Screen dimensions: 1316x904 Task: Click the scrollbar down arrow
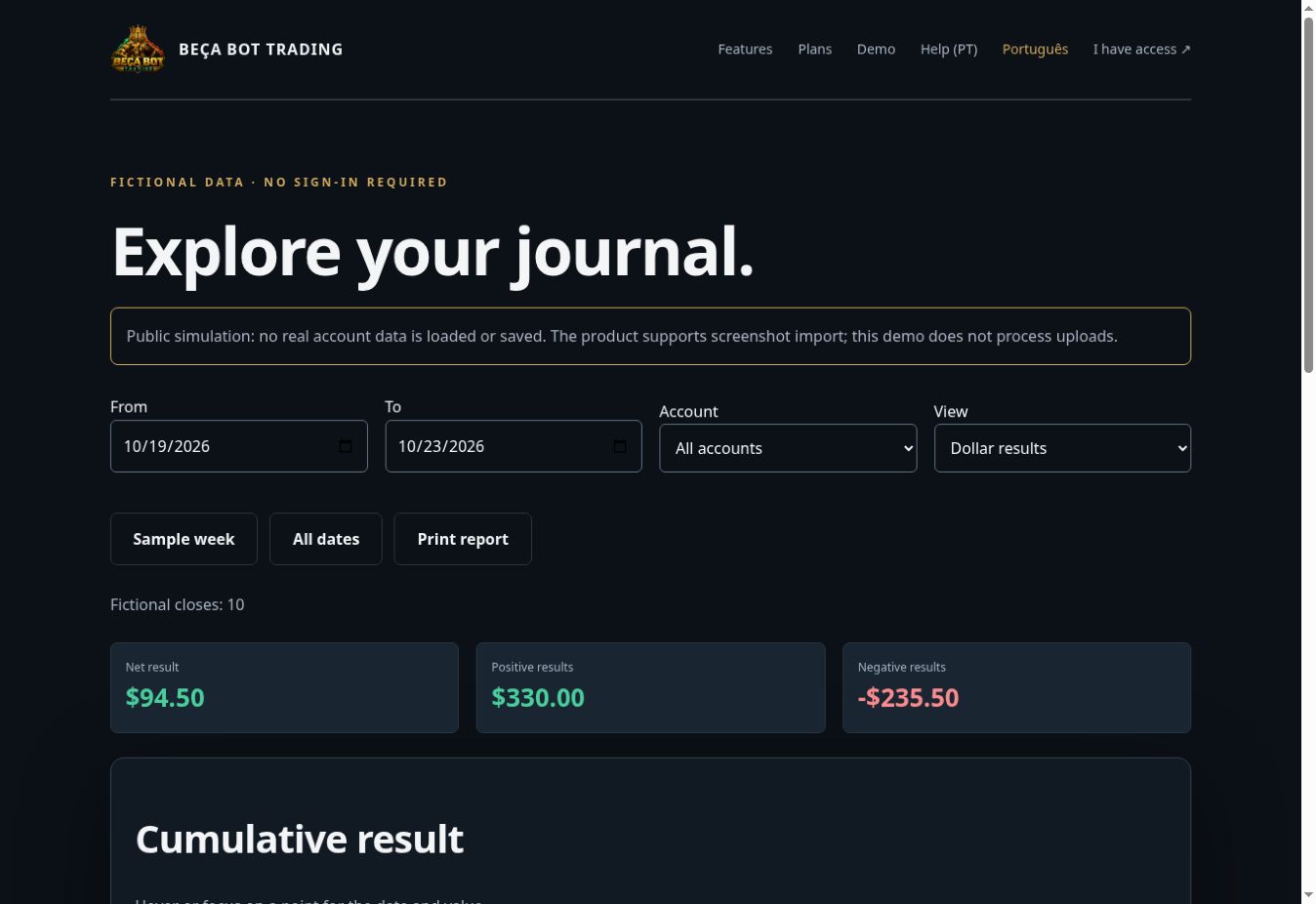[1308, 895]
